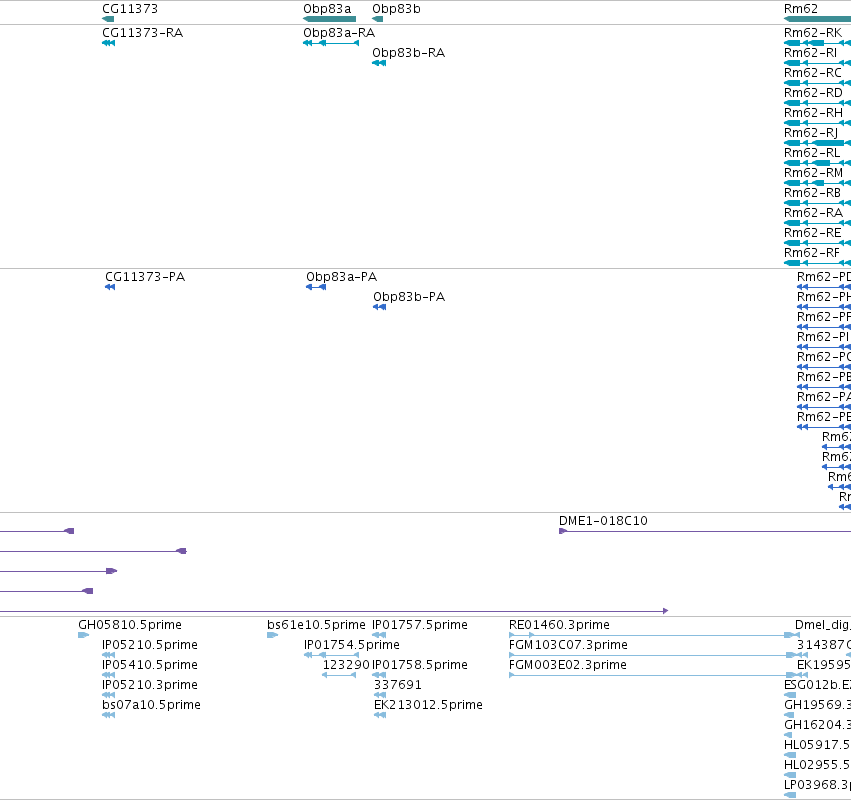Click the bs07a10.5prime label text
The height and width of the screenshot is (800, 851).
pos(151,704)
